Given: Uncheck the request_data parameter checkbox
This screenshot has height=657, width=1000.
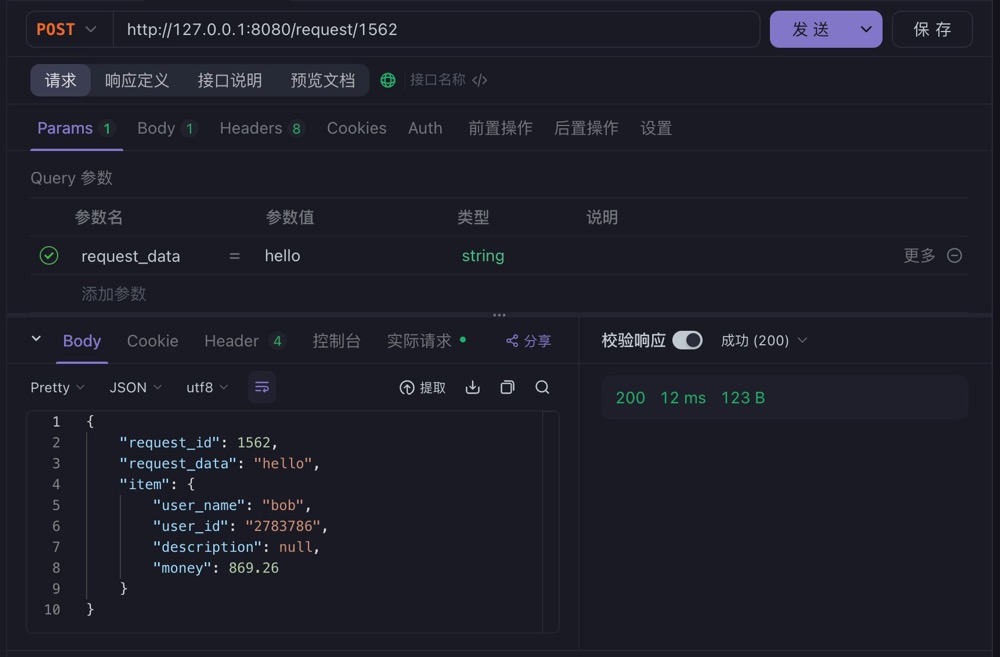Looking at the screenshot, I should (48, 255).
